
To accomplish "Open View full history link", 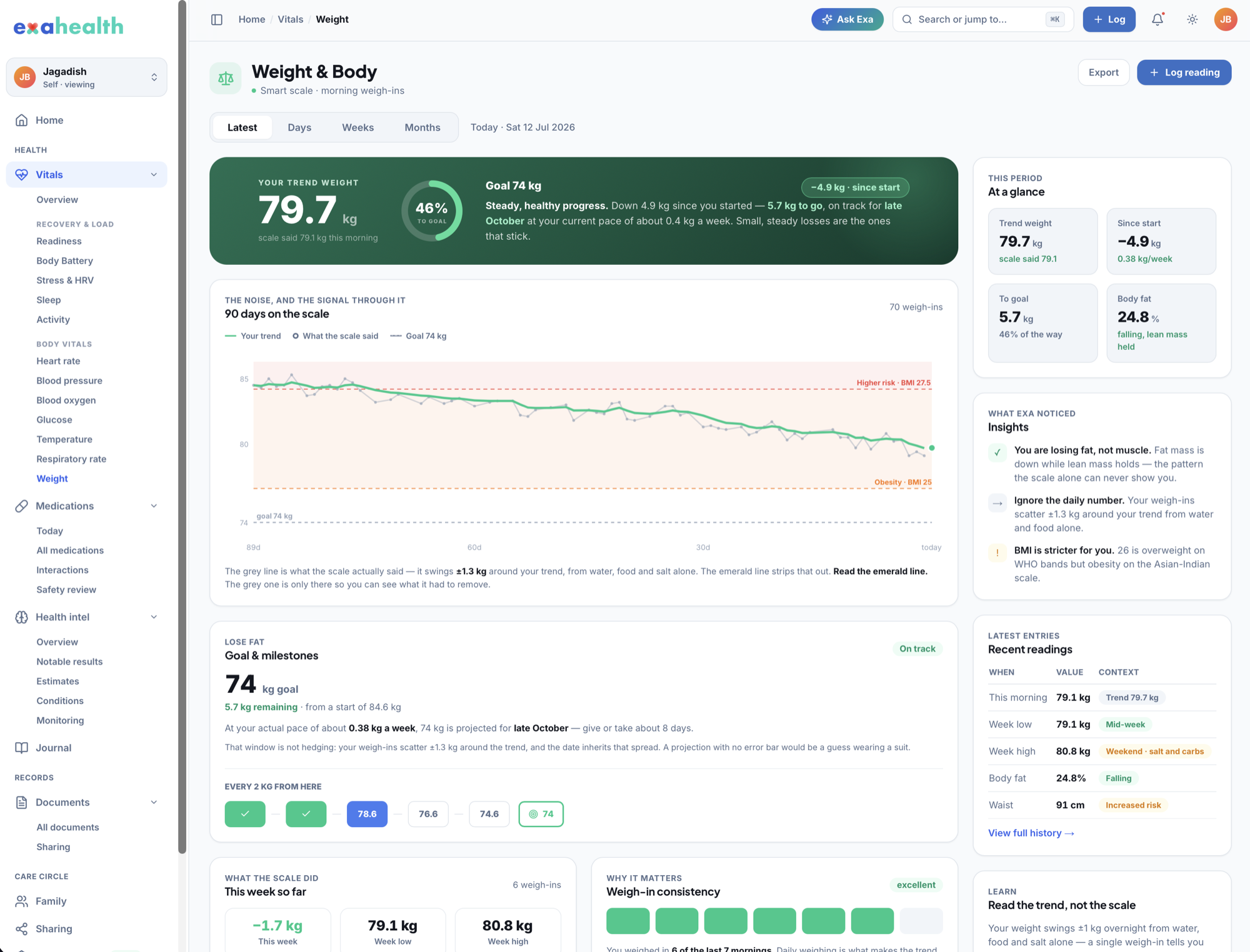I will click(x=1031, y=833).
